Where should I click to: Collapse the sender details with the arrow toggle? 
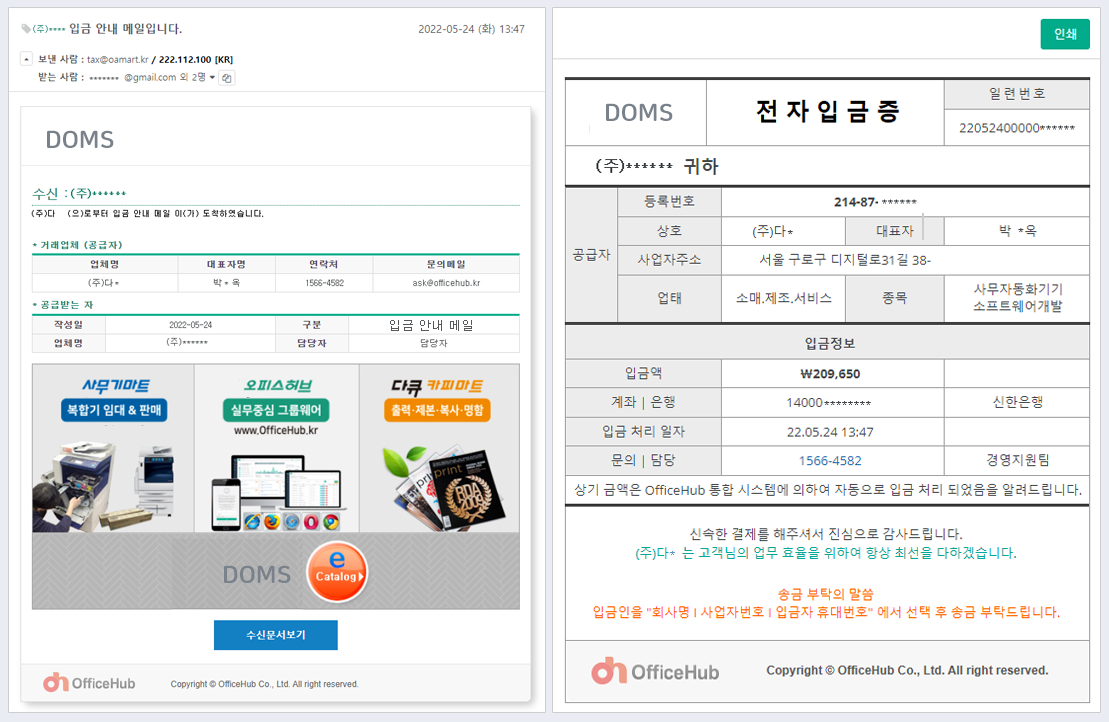[x=26, y=59]
